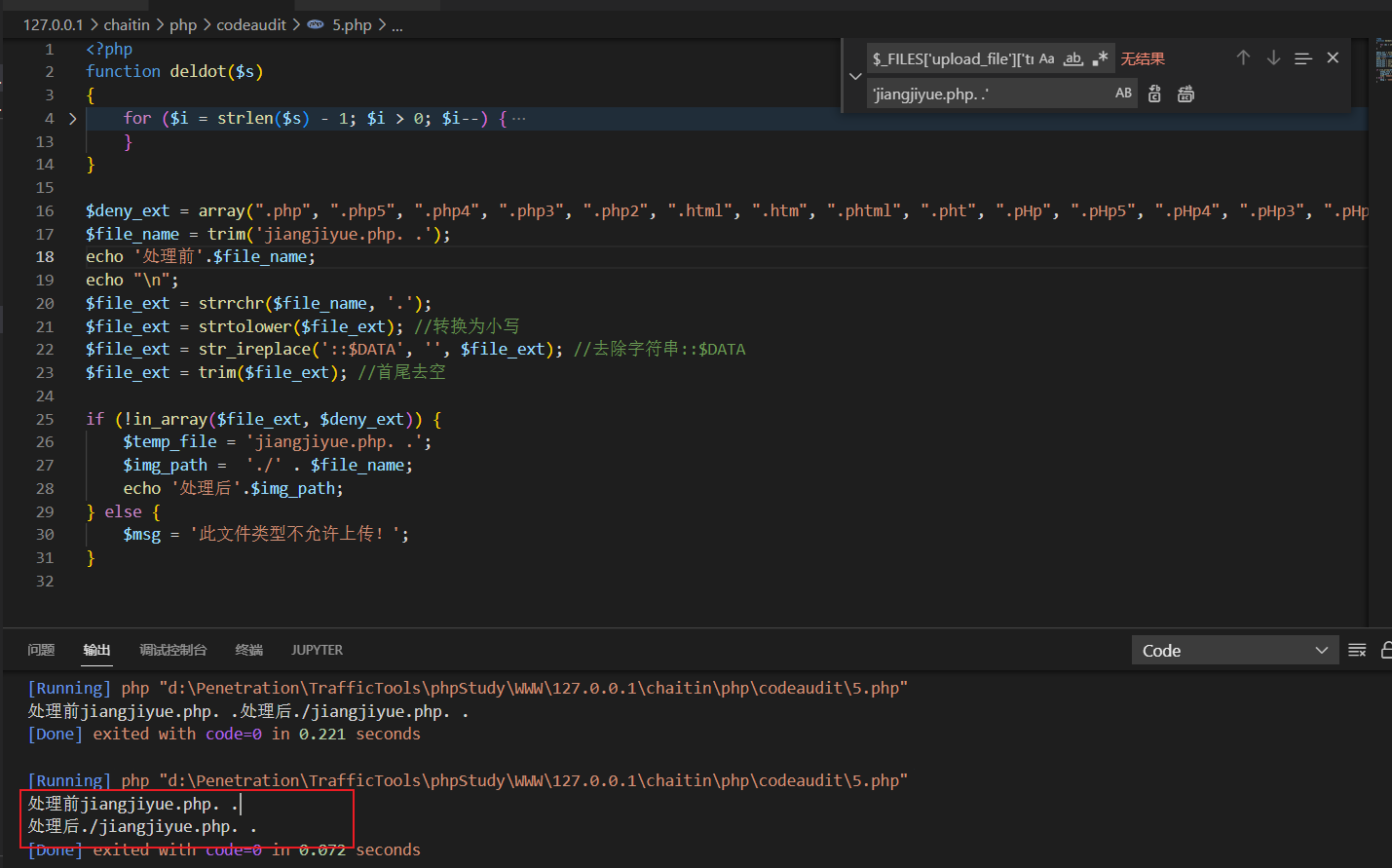This screenshot has height=868, width=1392.
Task: Click the replace text input field
Action: (986, 94)
